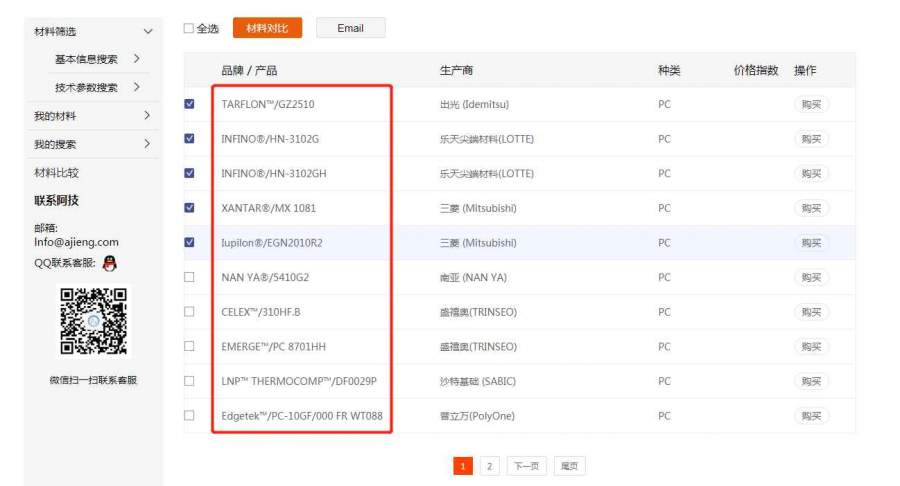Screen dimensions: 900x486
Task: Click the 沙特基础 (SABIC) manufacturer cell
Action: (x=478, y=381)
